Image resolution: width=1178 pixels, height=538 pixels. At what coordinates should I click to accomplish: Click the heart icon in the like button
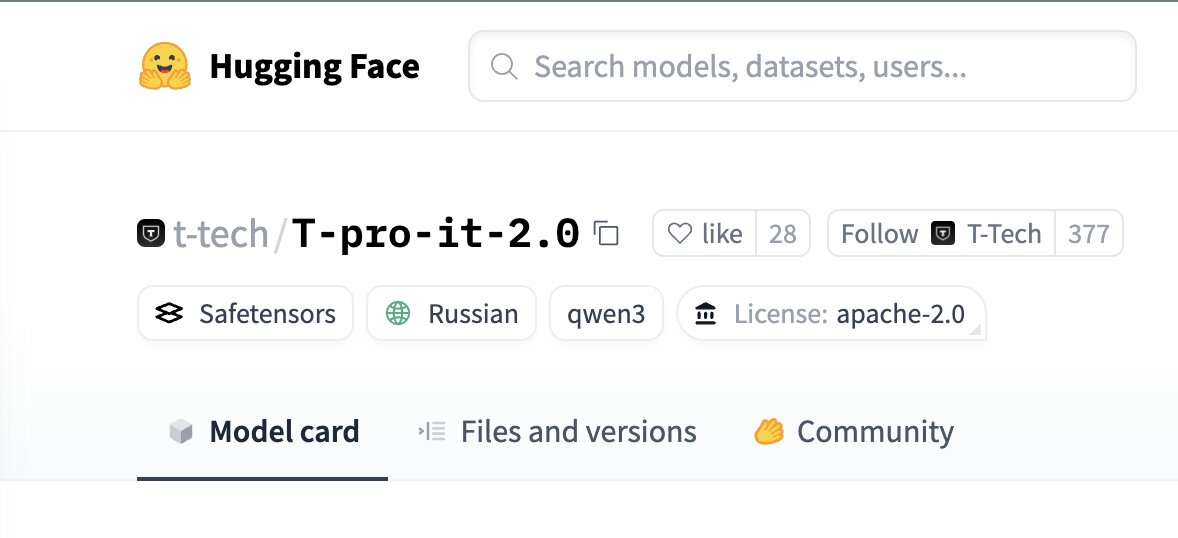680,234
